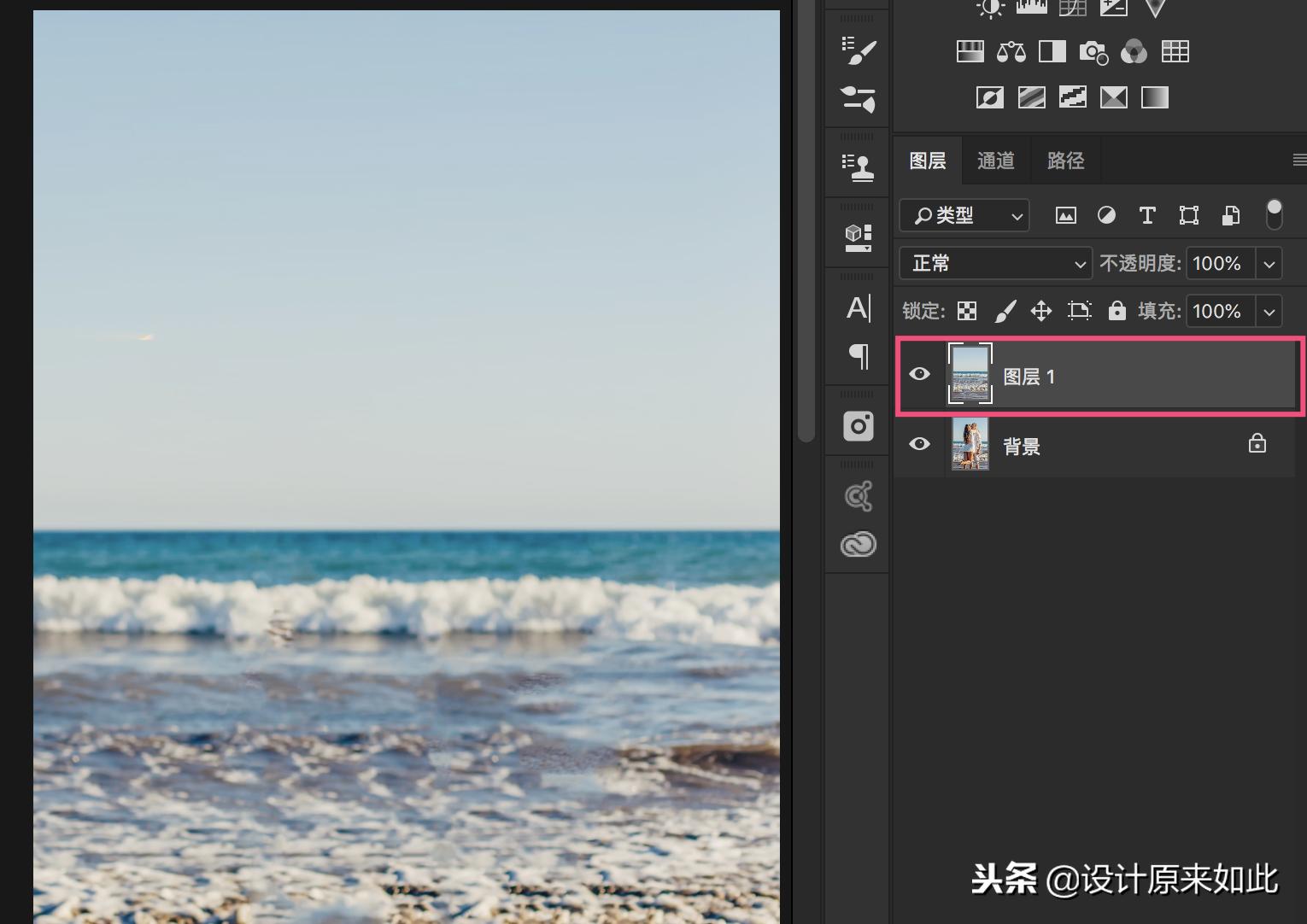
Task: Expand the 不透明度 opacity slider arrow
Action: [1269, 264]
